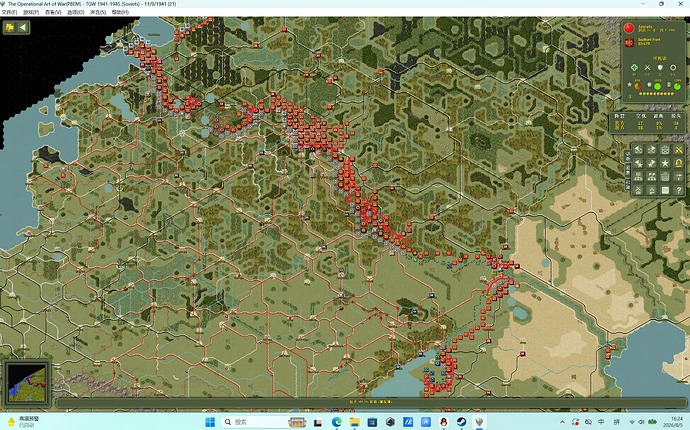The height and width of the screenshot is (430, 690).
Task: Click the second hierarchy tree toolbar button
Action: [x=652, y=176]
